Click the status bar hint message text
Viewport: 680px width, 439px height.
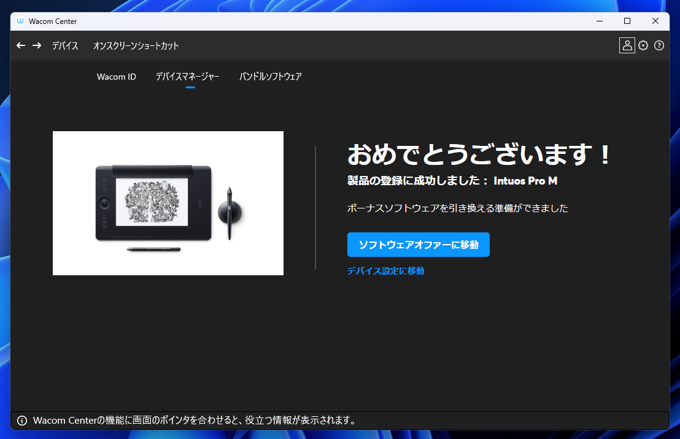click(x=194, y=420)
